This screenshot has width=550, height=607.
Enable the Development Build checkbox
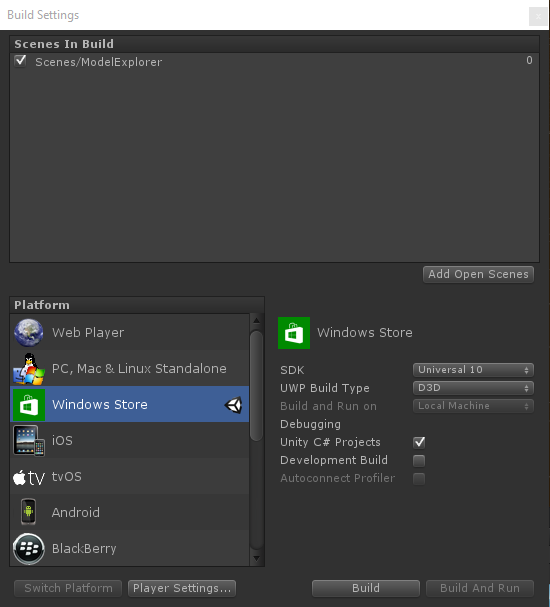click(419, 460)
